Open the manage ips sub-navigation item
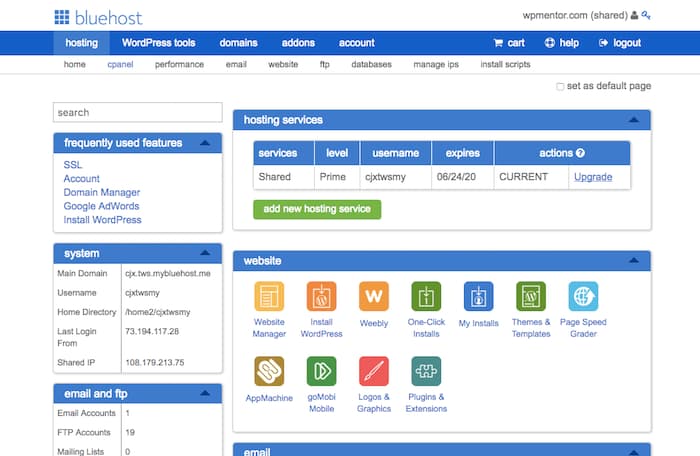The height and width of the screenshot is (456, 700). tap(436, 64)
